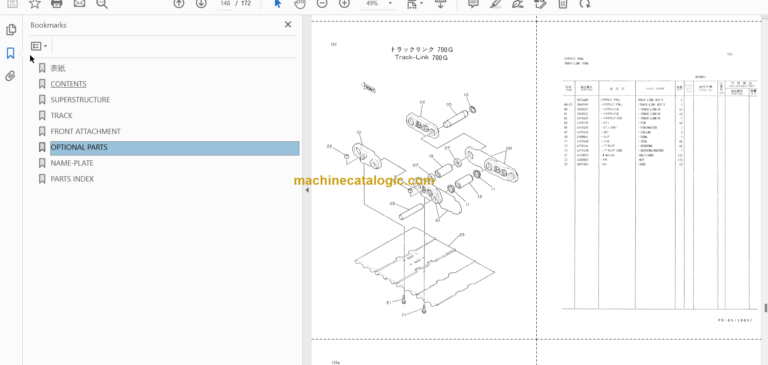Viewport: 768px width, 365px height.
Task: Go to next page arrow
Action: 201,3
